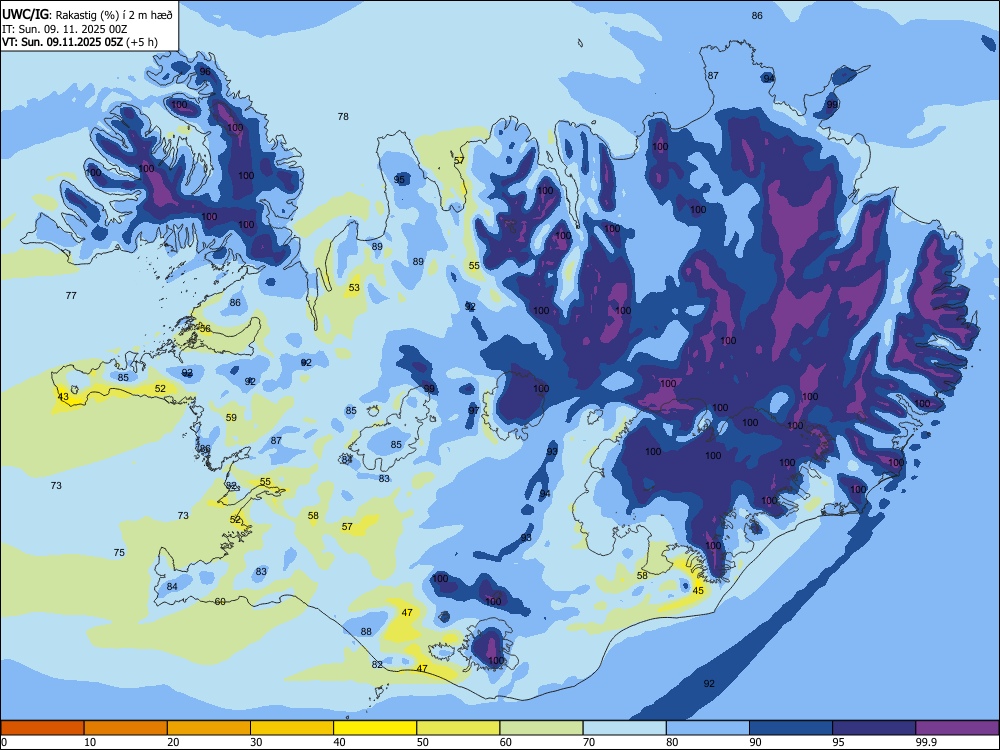Click the humidity value 95 on the northern peninsula

399,179
